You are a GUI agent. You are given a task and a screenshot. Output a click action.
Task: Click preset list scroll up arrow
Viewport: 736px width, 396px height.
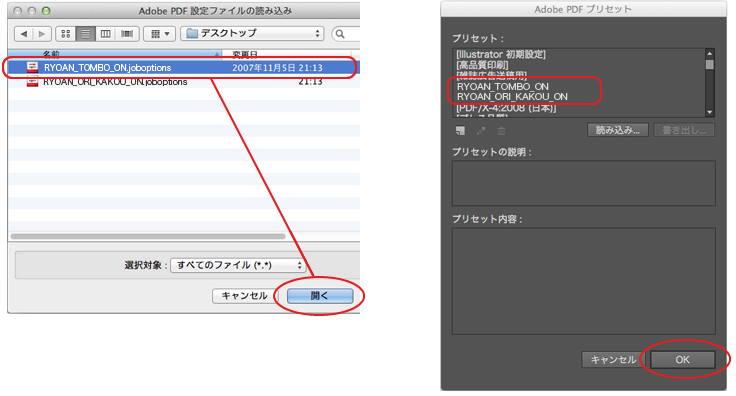click(710, 53)
